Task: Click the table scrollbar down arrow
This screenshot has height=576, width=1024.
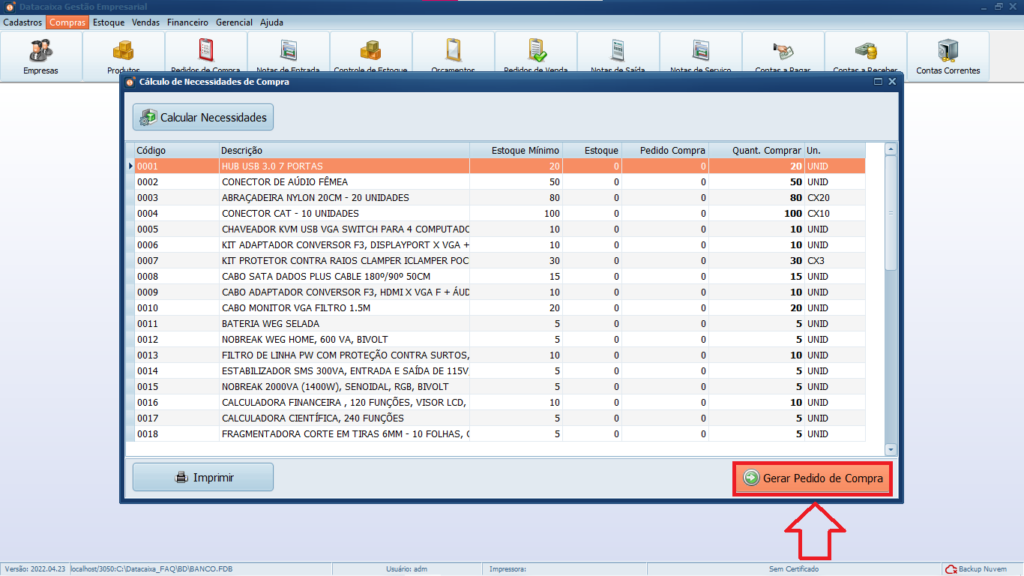Action: pos(891,450)
